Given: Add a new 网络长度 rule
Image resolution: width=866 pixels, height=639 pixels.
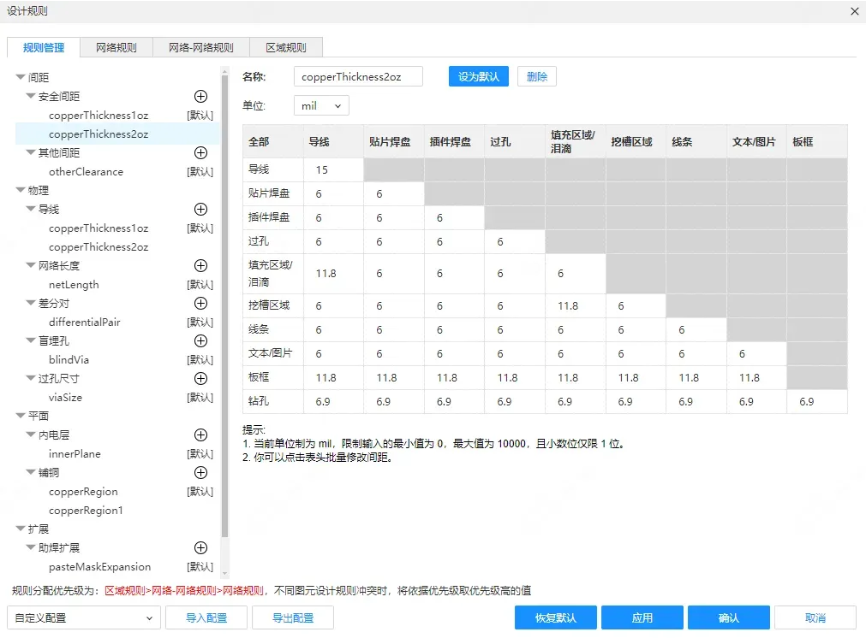Looking at the screenshot, I should point(200,265).
